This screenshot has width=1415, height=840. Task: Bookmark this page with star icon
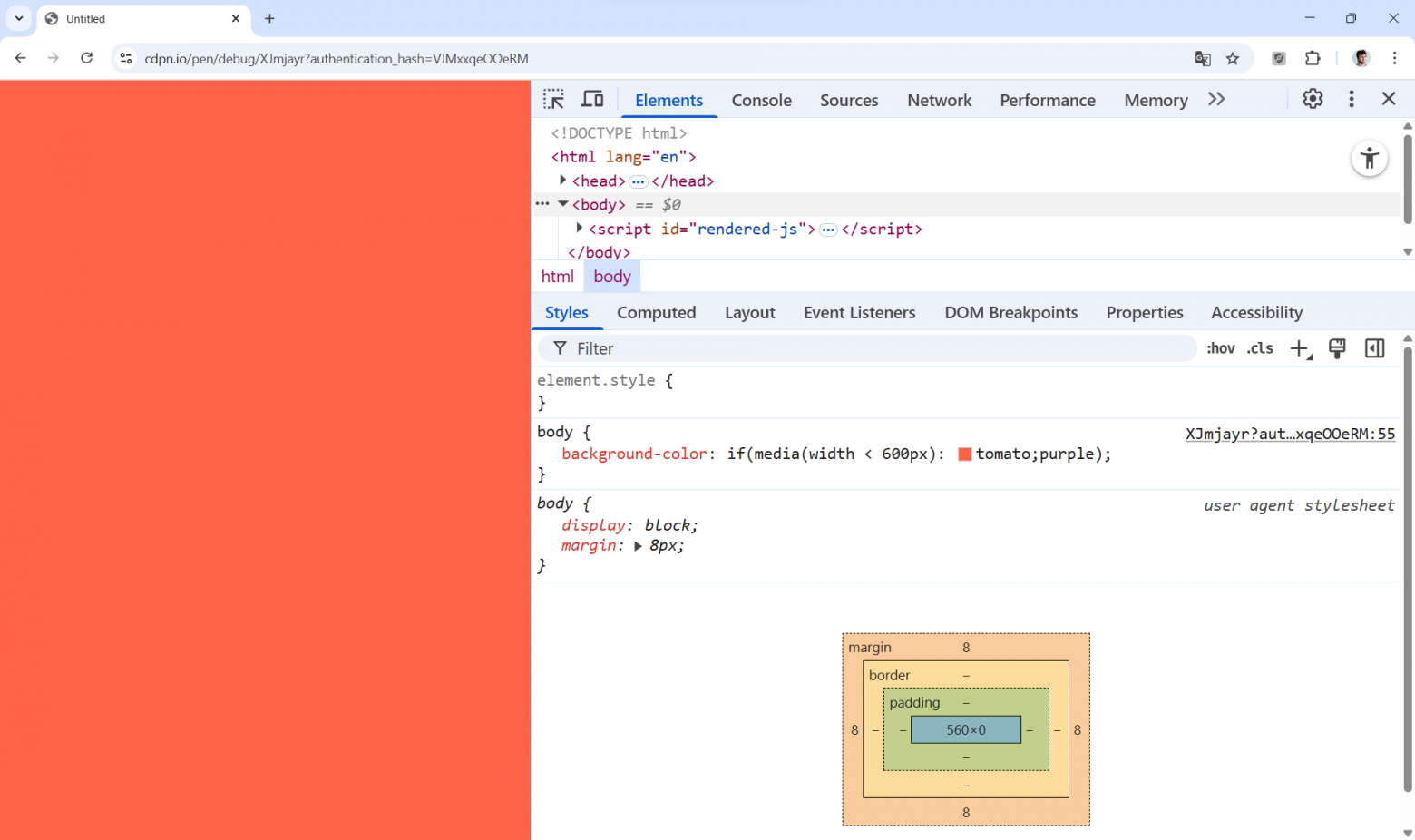1233,58
